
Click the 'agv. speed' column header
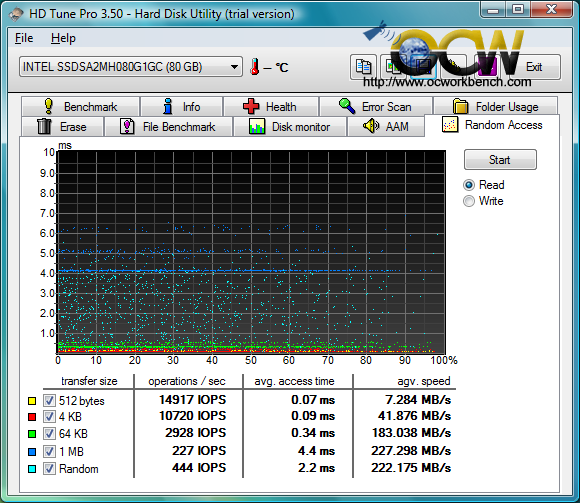424,381
